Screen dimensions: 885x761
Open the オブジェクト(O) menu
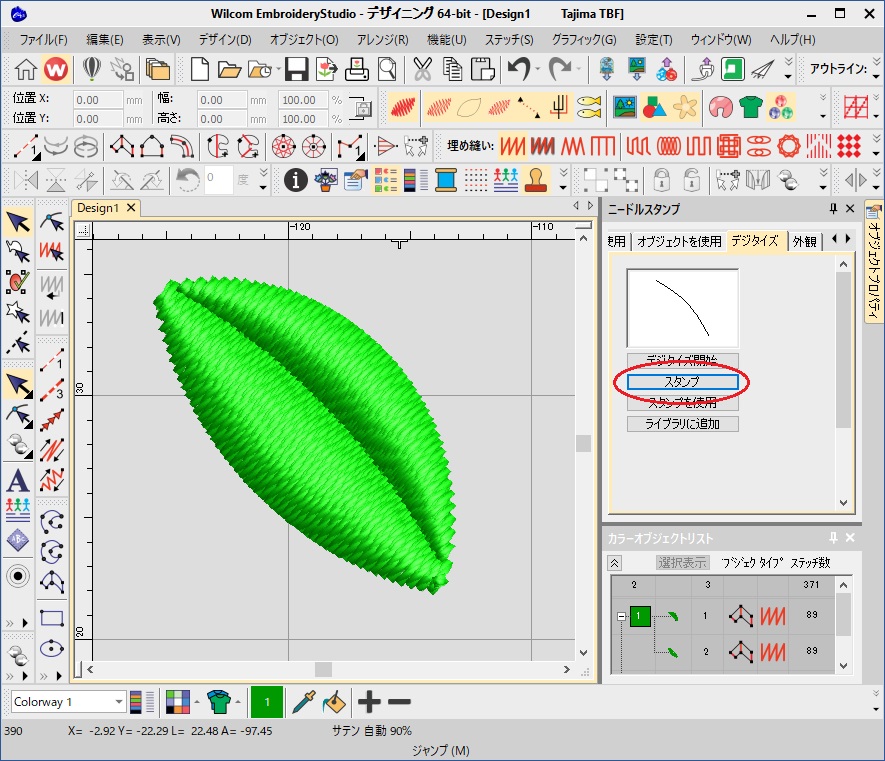[x=304, y=40]
